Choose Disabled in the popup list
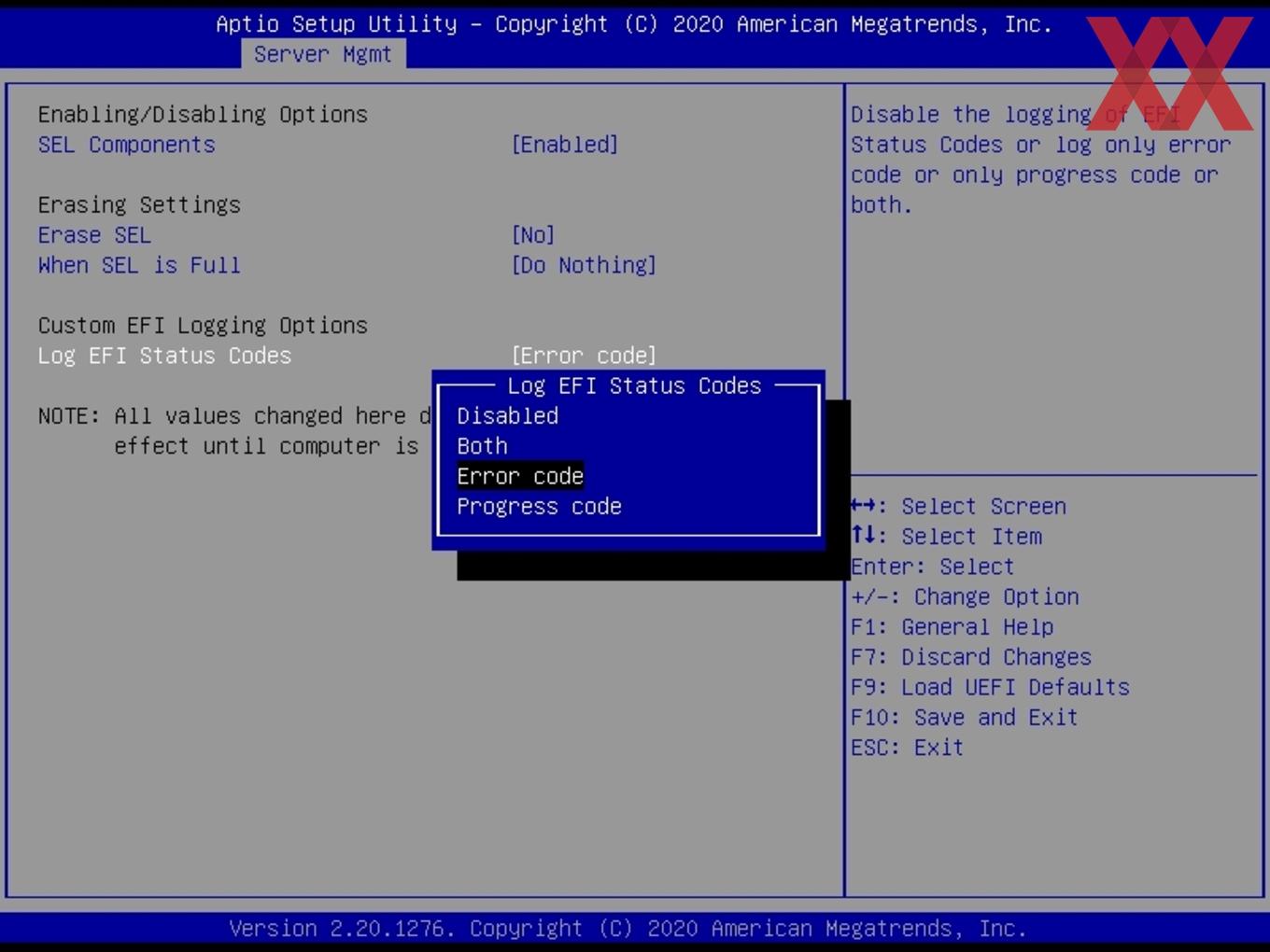 (x=508, y=416)
